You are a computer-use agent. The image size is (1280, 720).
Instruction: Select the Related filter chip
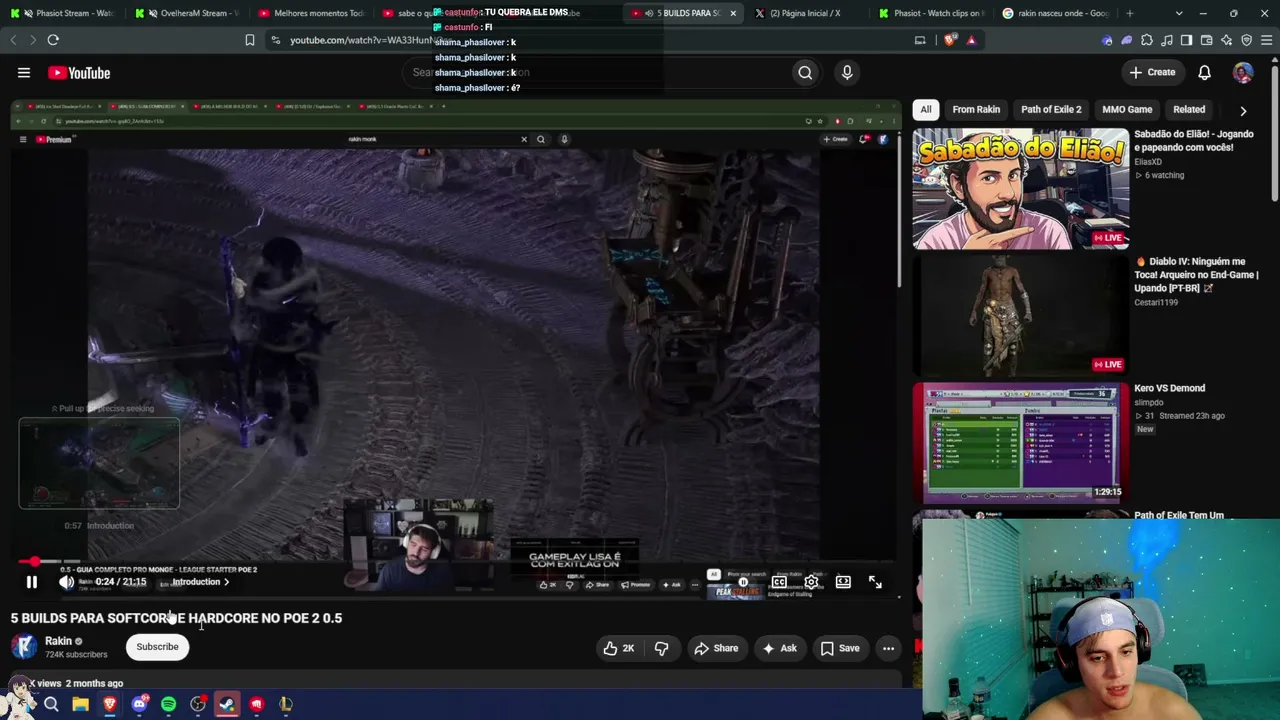tap(1189, 109)
